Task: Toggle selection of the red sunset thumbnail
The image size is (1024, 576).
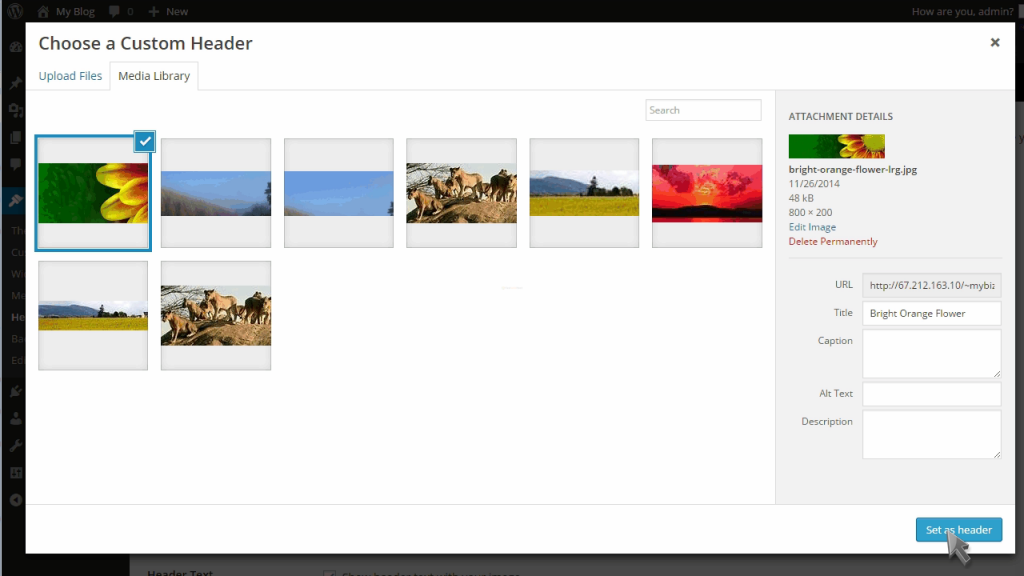Action: pyautogui.click(x=706, y=192)
